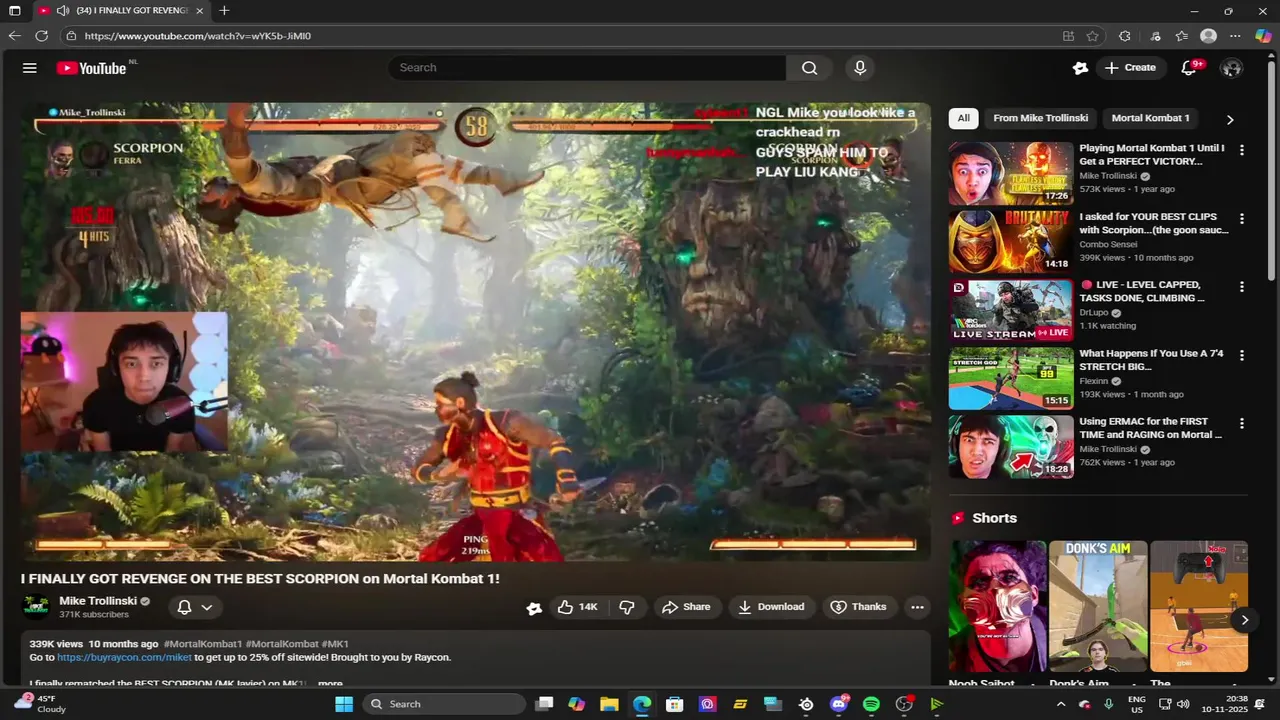Open more actions ellipsis under video

point(917,607)
